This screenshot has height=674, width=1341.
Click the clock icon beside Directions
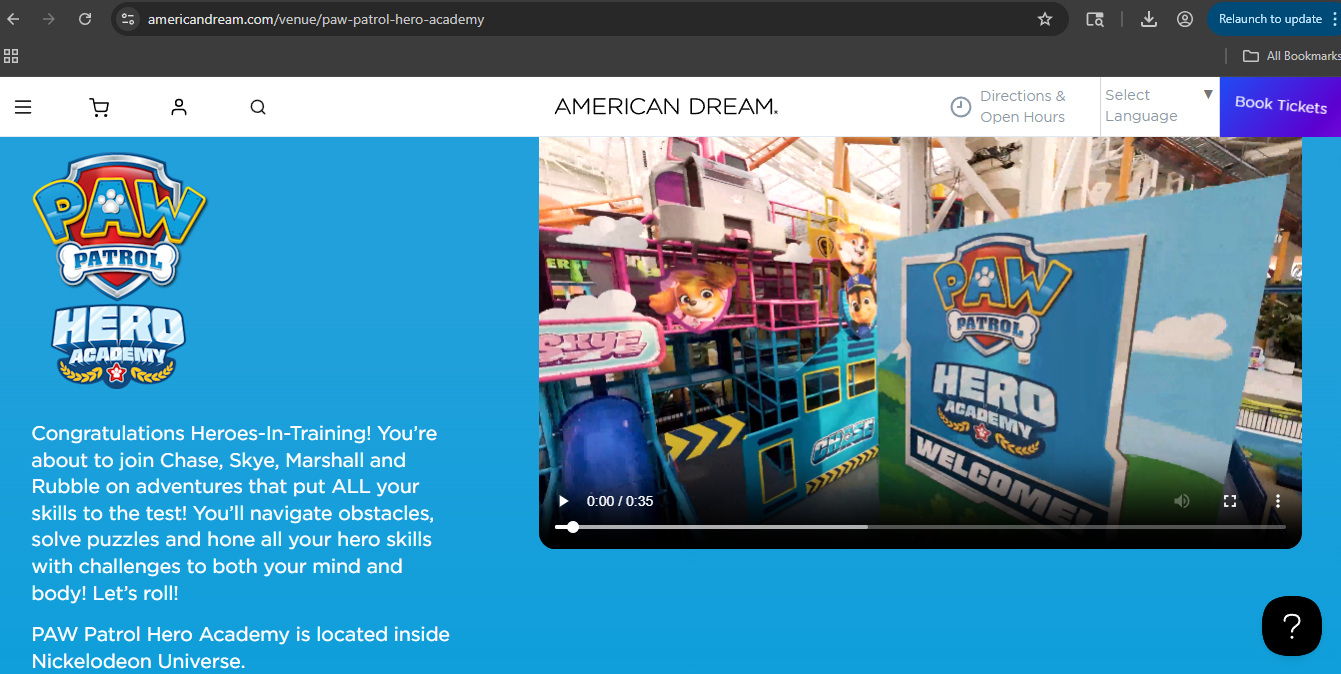point(960,107)
